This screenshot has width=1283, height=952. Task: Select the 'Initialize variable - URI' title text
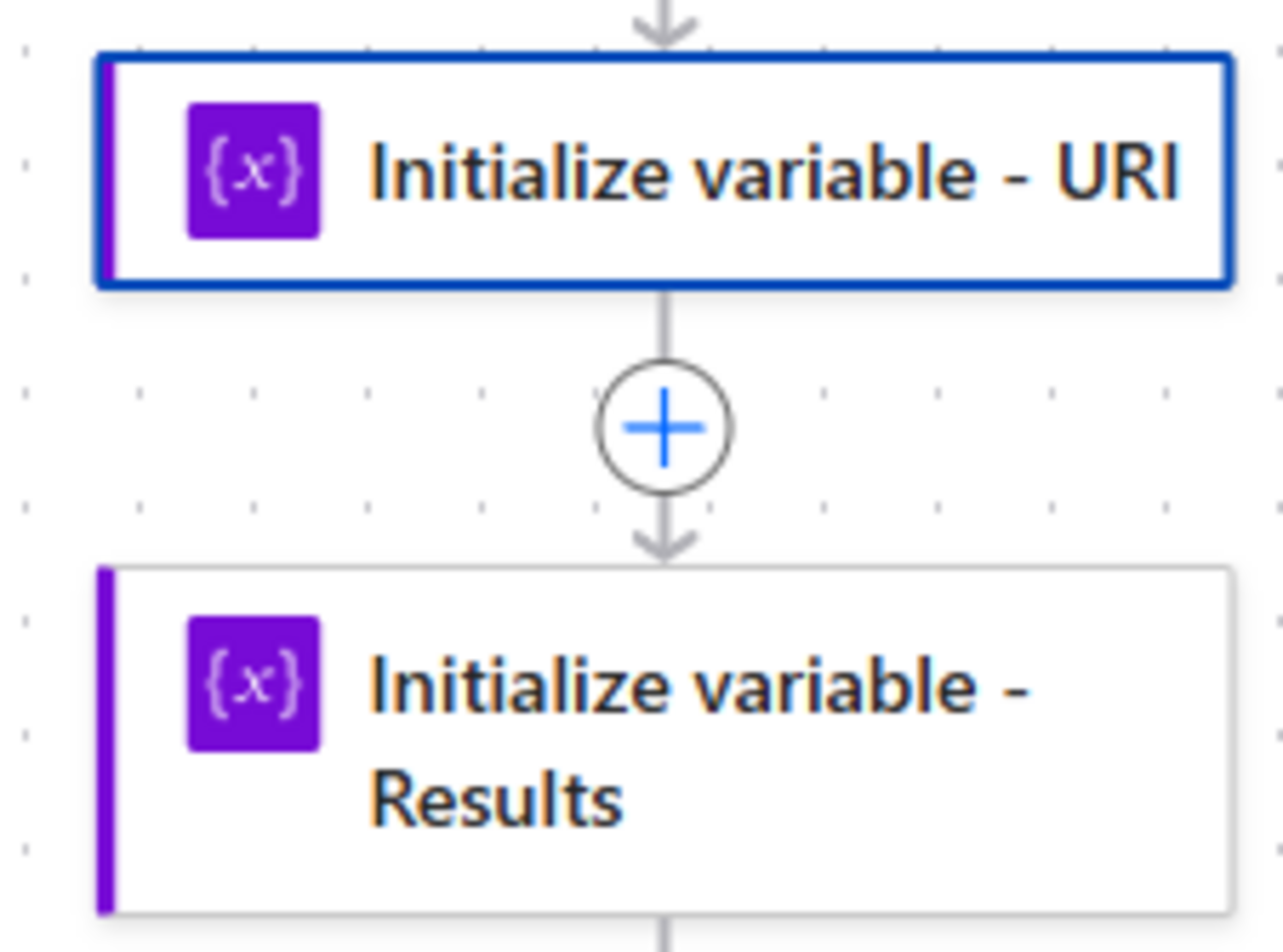[x=774, y=173]
